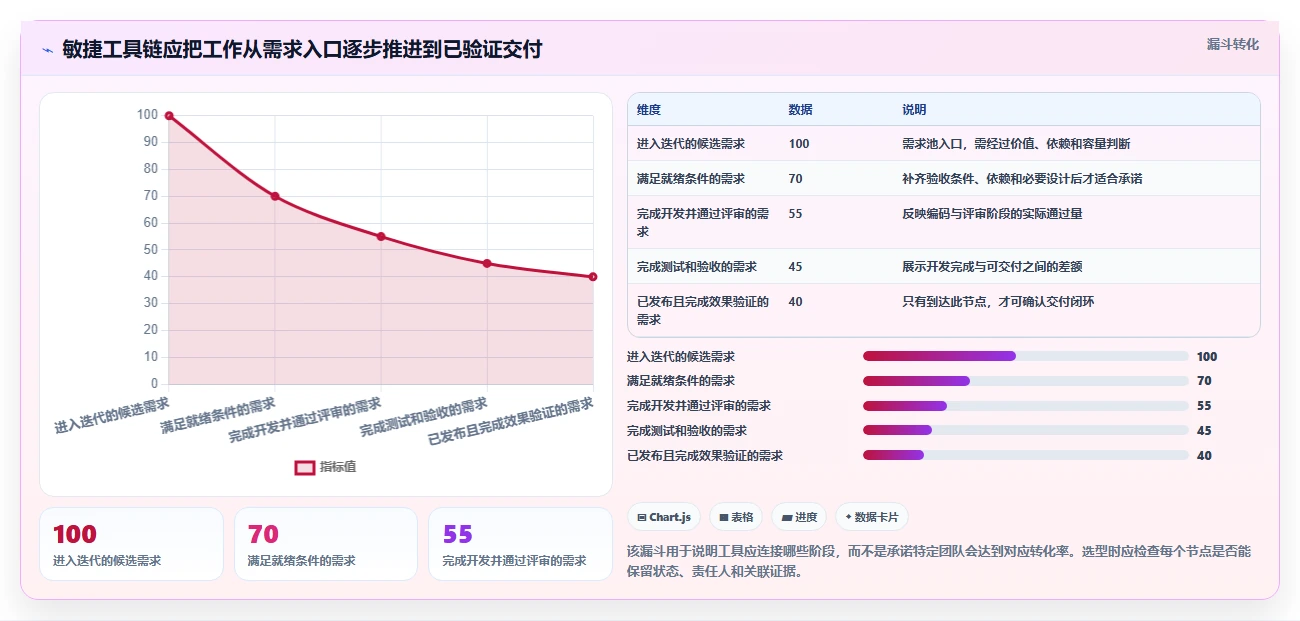Click the 维度 table column header

(x=649, y=110)
